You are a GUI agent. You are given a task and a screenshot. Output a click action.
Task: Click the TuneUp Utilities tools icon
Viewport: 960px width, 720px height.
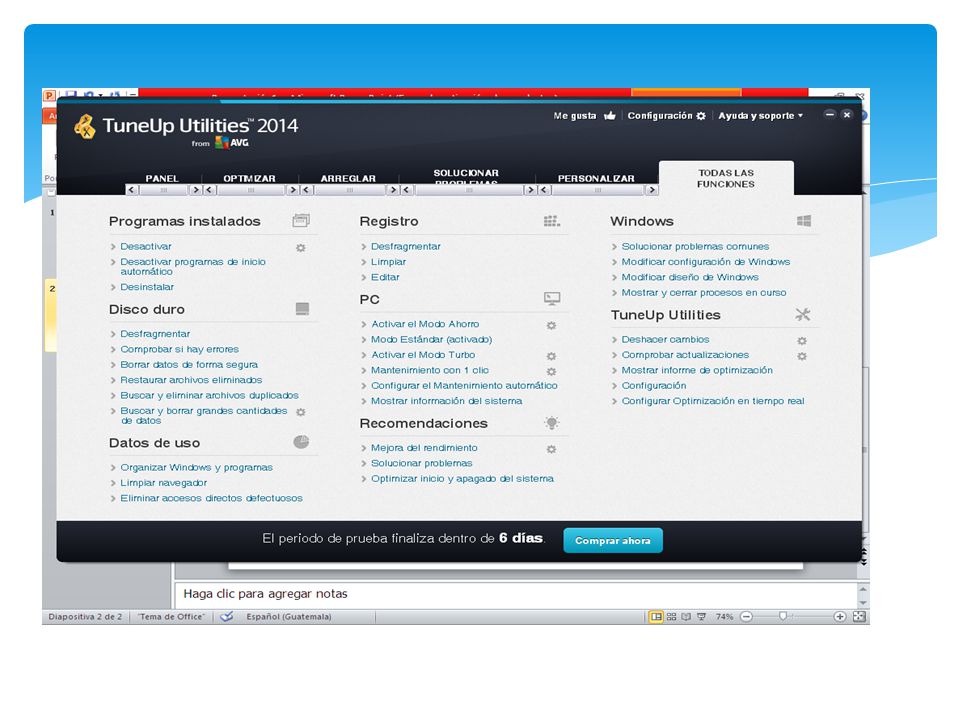[x=803, y=315]
